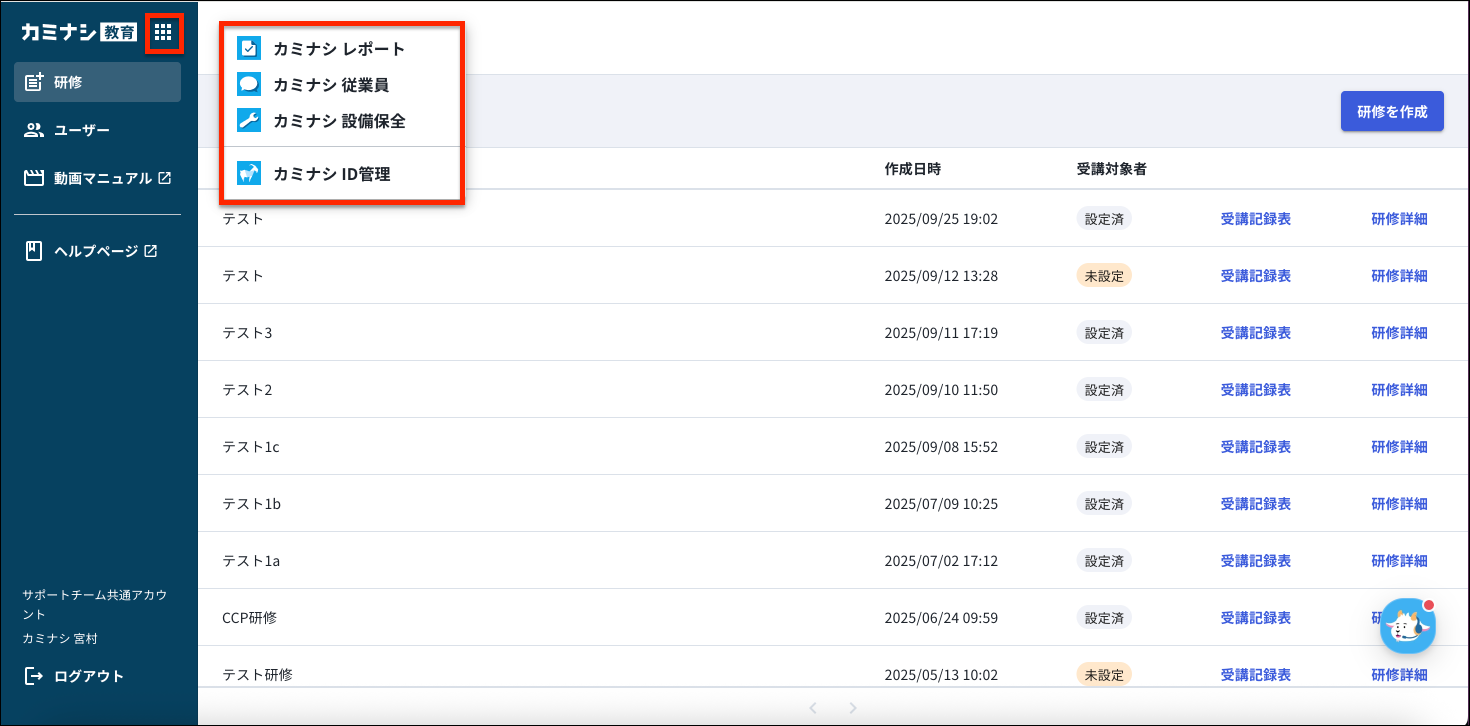1470x726 pixels.
Task: Click the date 2025/07/09 10:25
Action: tap(941, 503)
